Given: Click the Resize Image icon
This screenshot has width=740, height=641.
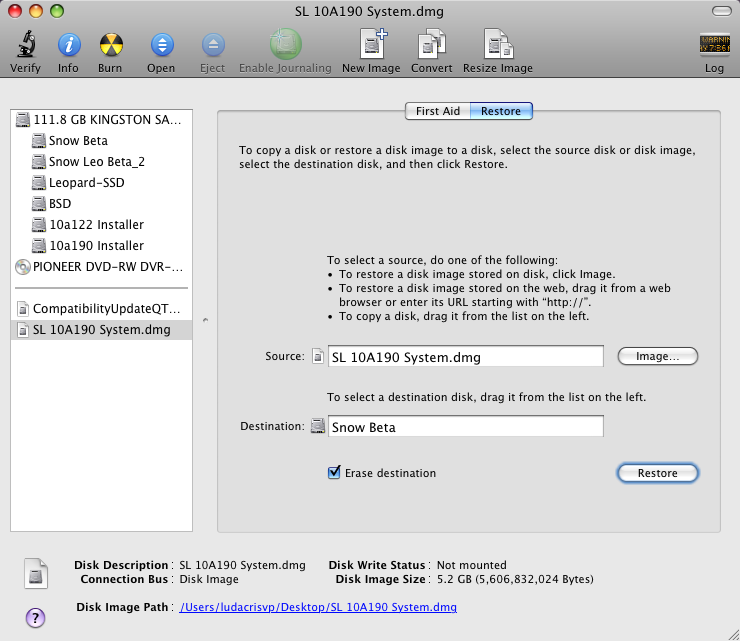Looking at the screenshot, I should (498, 44).
